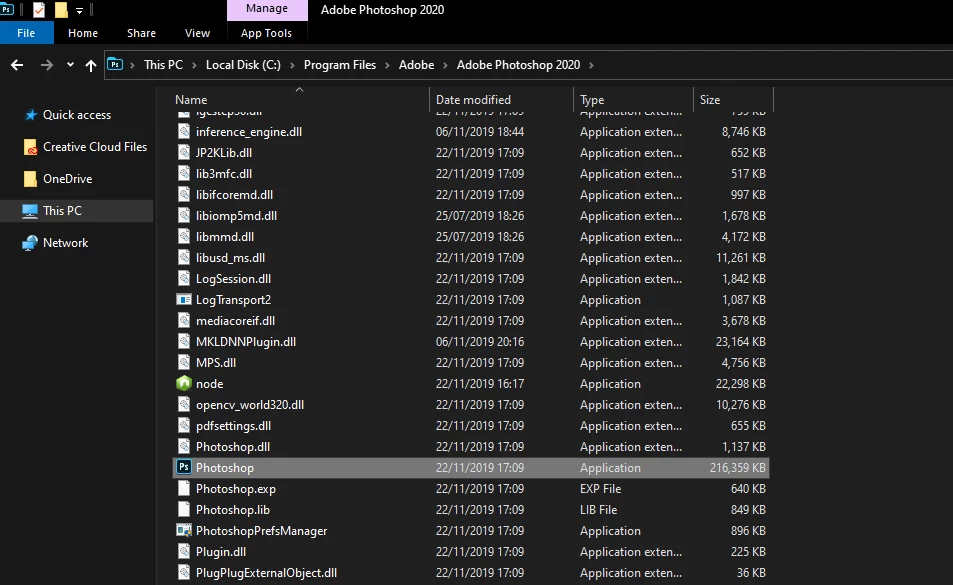Viewport: 953px width, 585px height.
Task: Sort by Date modified column
Action: click(473, 100)
